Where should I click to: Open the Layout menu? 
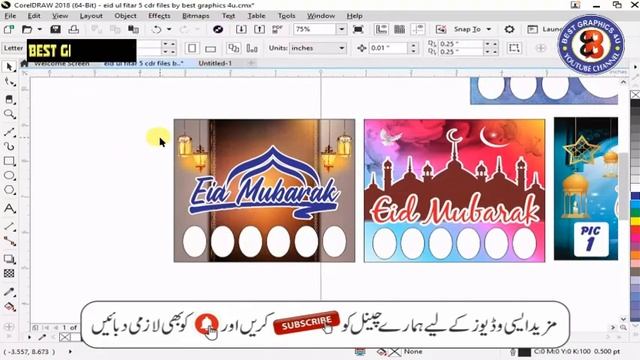tap(91, 16)
